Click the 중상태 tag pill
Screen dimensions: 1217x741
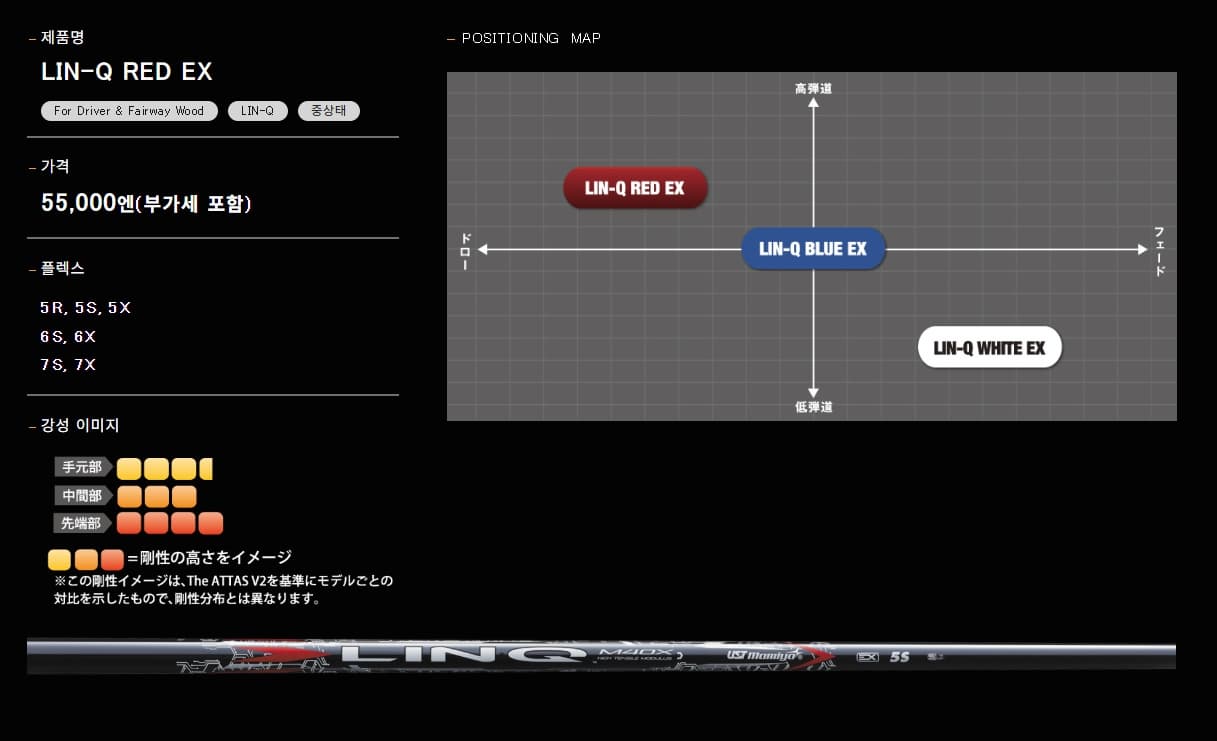(329, 111)
